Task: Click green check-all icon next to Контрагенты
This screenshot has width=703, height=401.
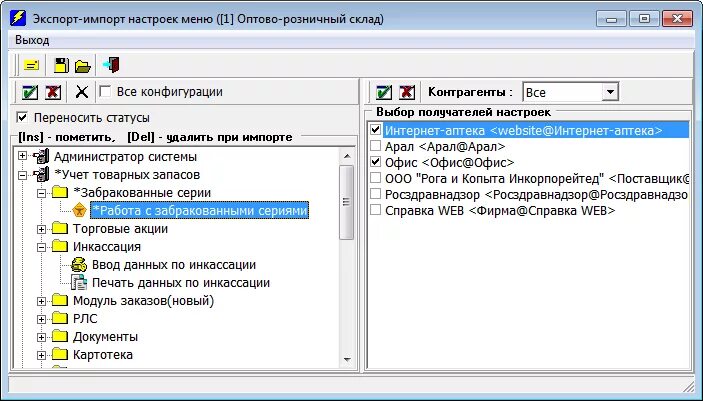Action: [x=384, y=92]
